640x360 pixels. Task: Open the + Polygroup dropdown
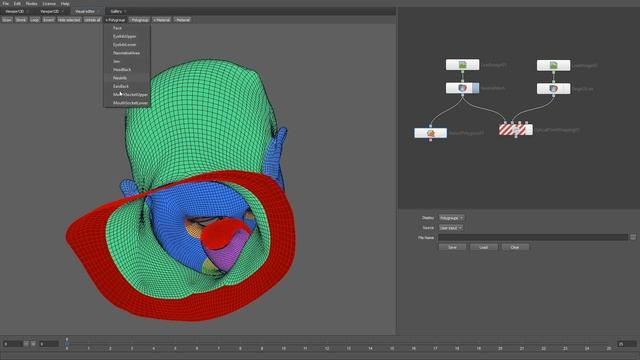click(x=115, y=20)
